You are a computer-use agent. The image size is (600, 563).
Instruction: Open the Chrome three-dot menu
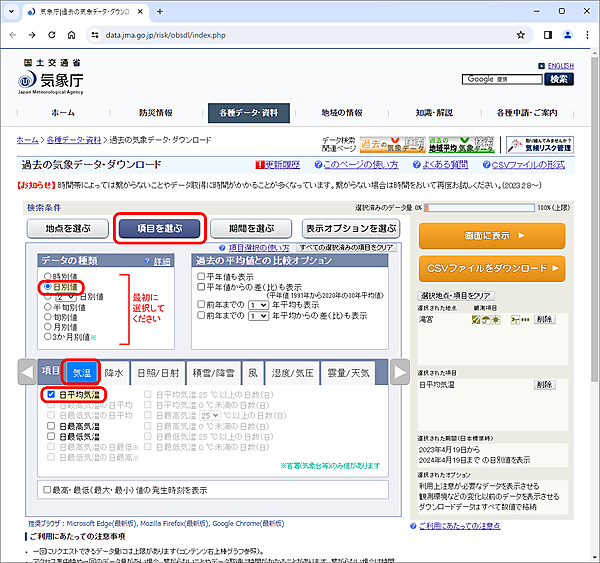[x=587, y=35]
